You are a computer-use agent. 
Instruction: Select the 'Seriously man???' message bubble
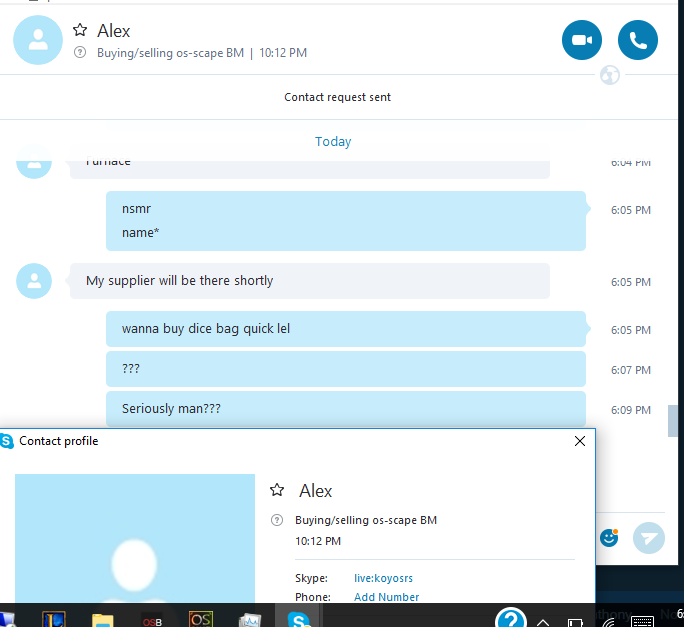(x=346, y=409)
